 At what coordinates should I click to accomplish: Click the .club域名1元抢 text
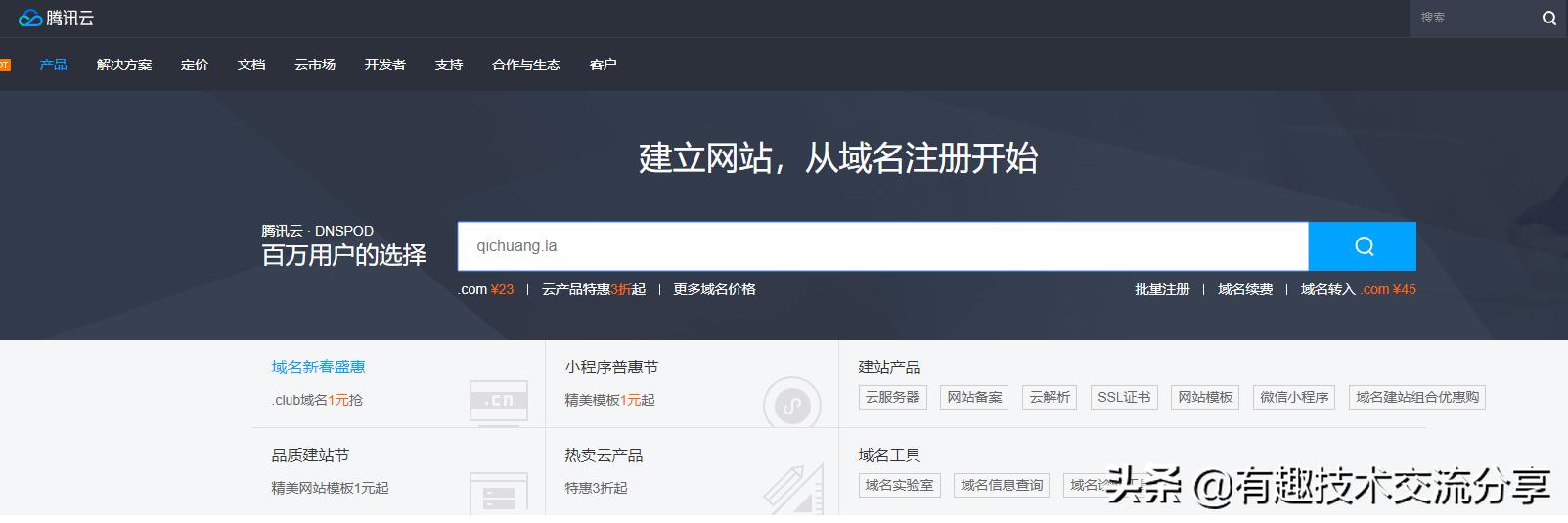[317, 400]
